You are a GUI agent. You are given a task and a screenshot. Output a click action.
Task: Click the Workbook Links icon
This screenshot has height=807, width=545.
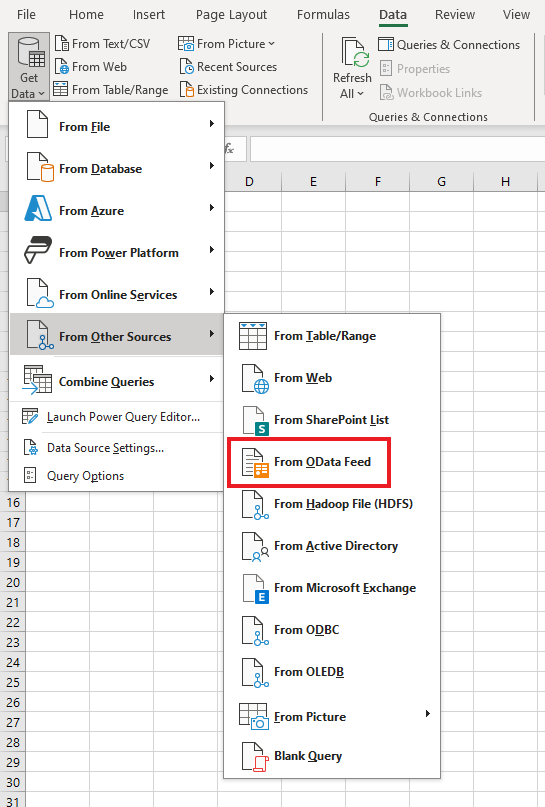[x=386, y=93]
